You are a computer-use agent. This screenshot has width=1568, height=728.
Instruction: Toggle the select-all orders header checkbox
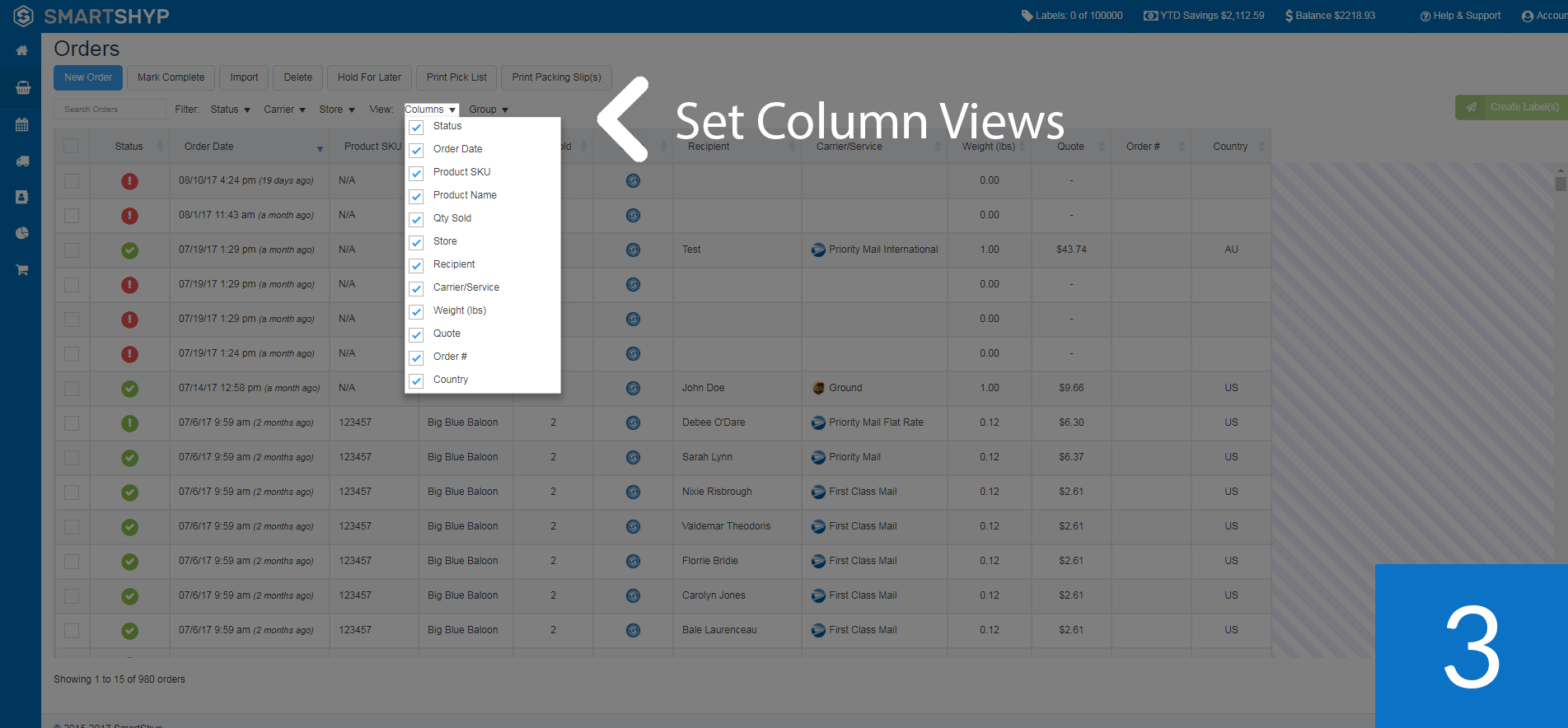(71, 146)
